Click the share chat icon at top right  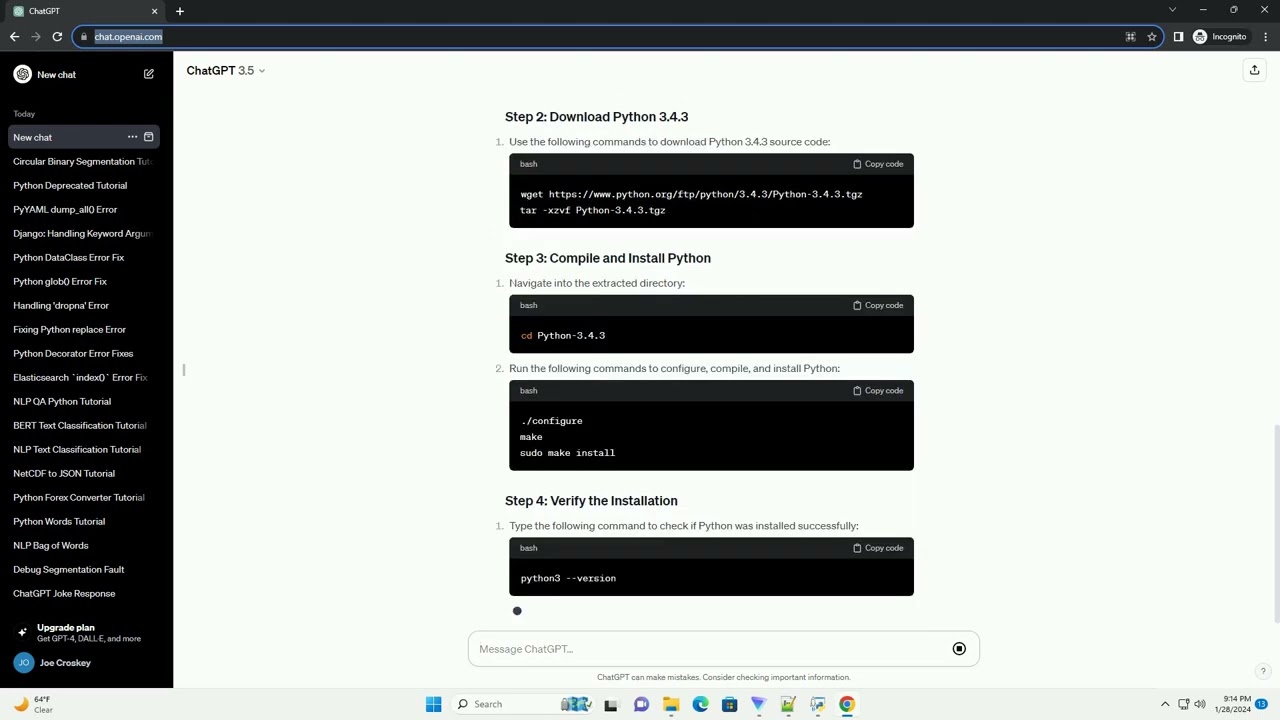(x=1254, y=70)
